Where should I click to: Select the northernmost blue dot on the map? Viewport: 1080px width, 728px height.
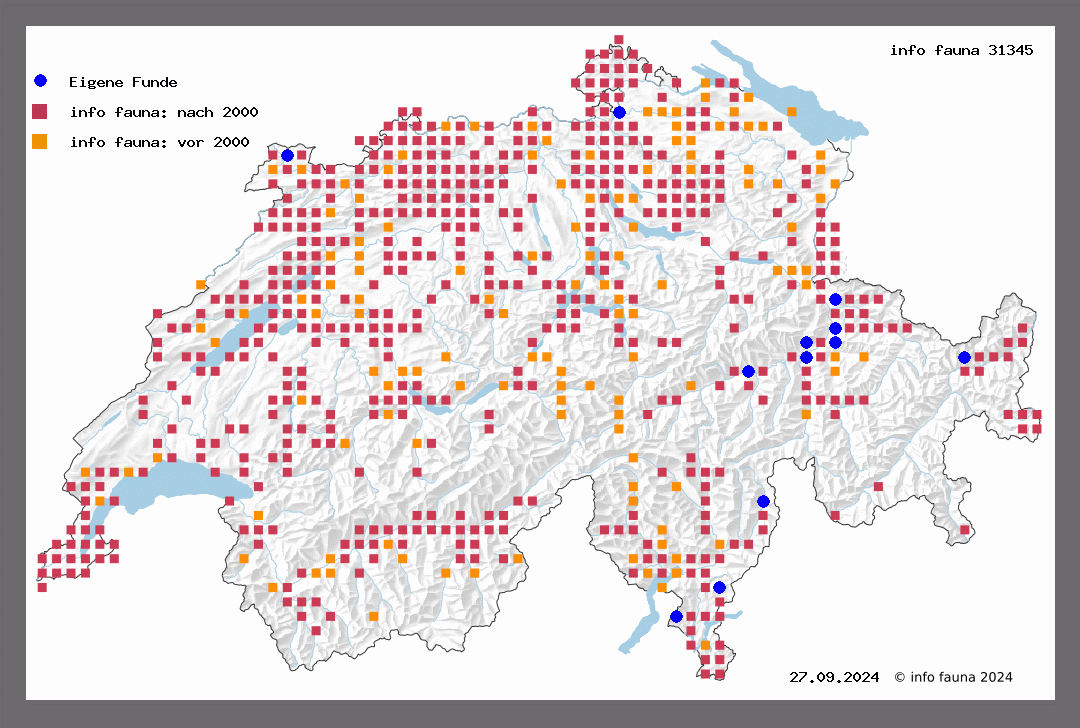[619, 112]
